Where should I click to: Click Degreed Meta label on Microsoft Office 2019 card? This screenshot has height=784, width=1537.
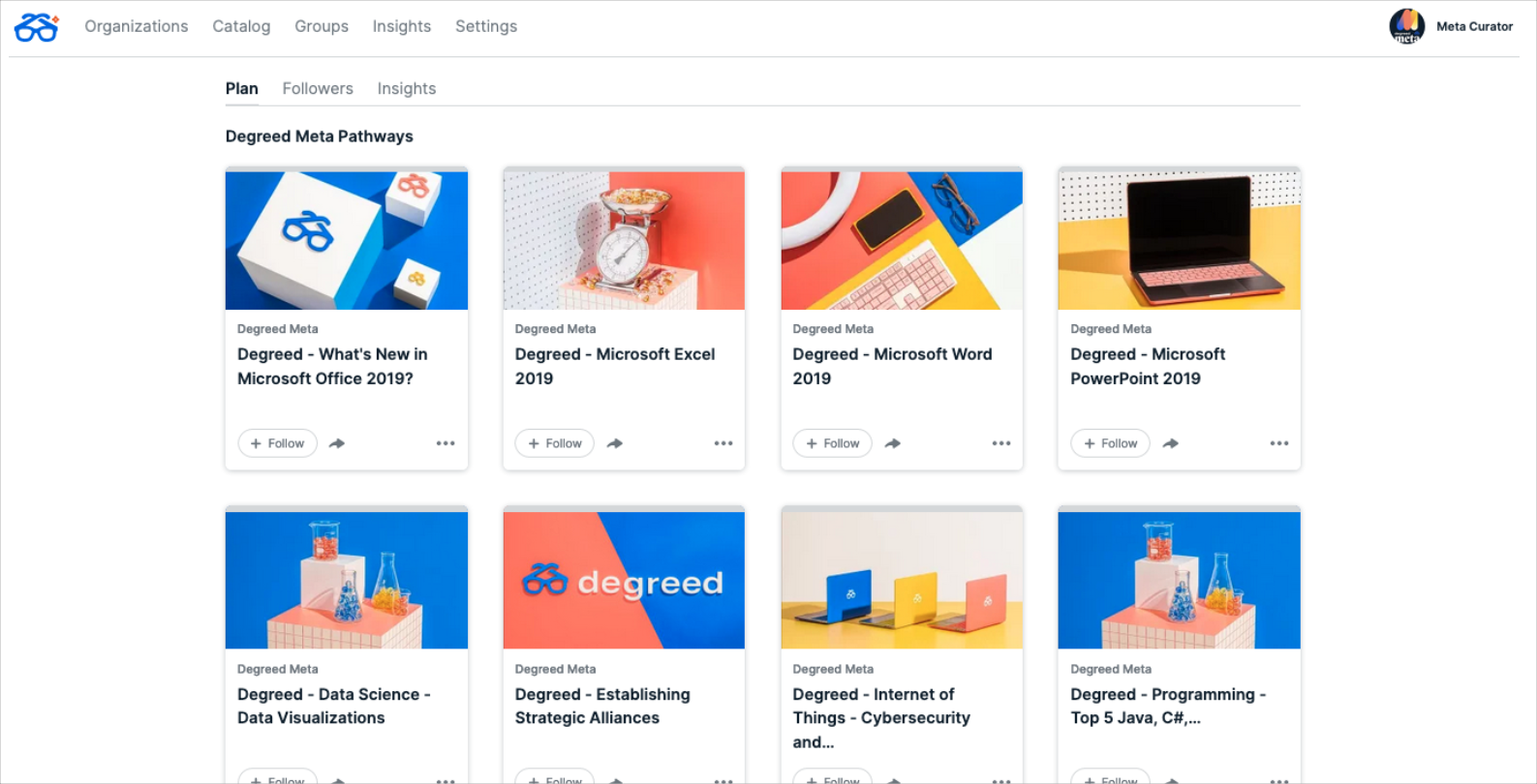[x=278, y=329]
